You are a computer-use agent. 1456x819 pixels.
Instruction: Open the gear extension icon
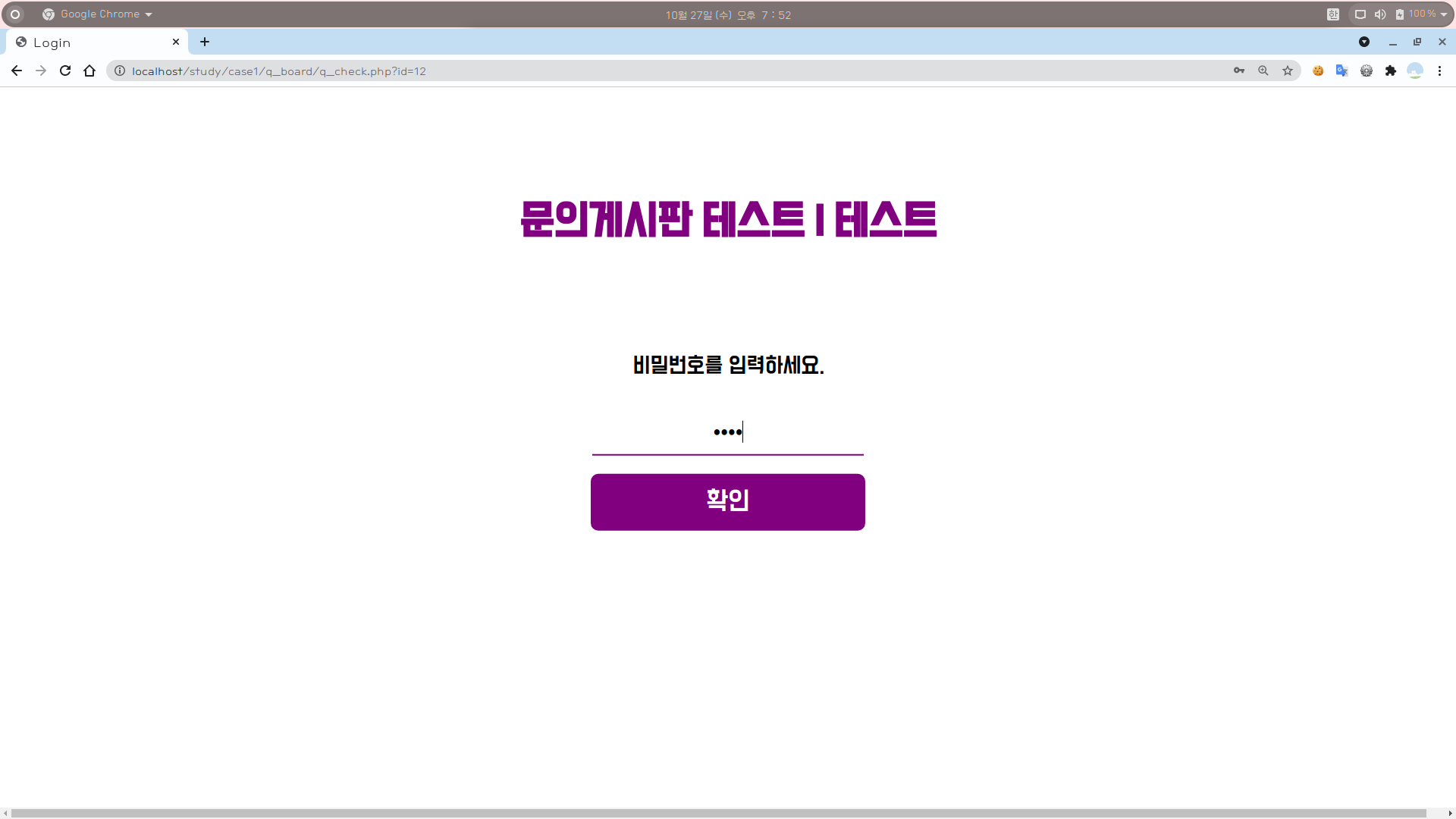click(1367, 71)
